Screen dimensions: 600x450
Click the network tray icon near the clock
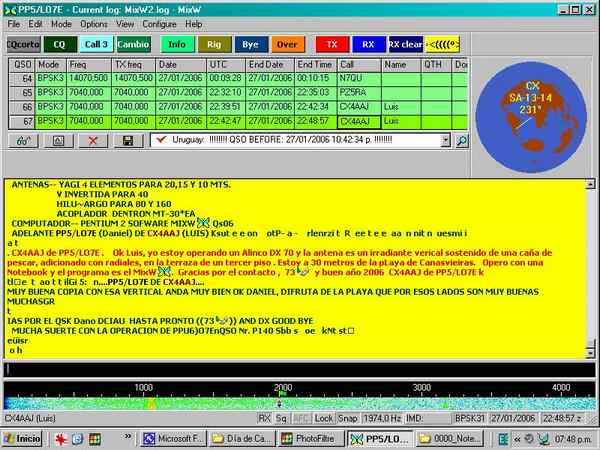coord(543,439)
